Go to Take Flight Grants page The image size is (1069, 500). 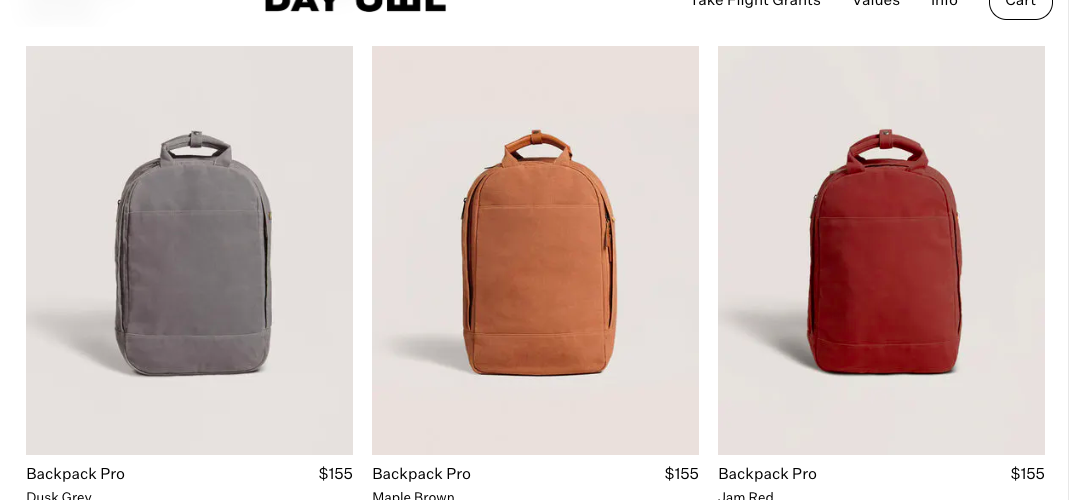pos(755,3)
